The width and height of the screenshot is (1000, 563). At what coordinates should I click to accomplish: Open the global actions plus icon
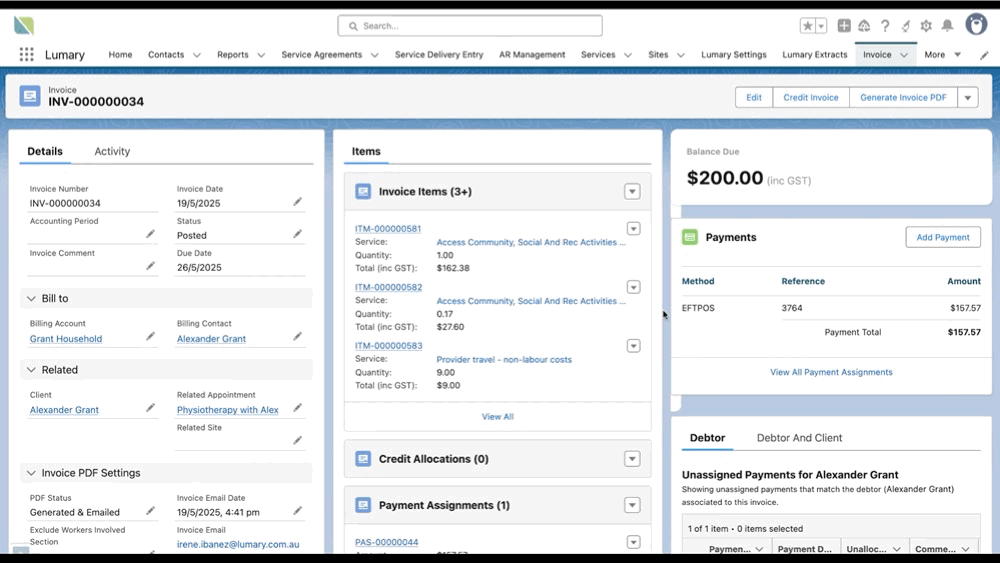pyautogui.click(x=844, y=26)
